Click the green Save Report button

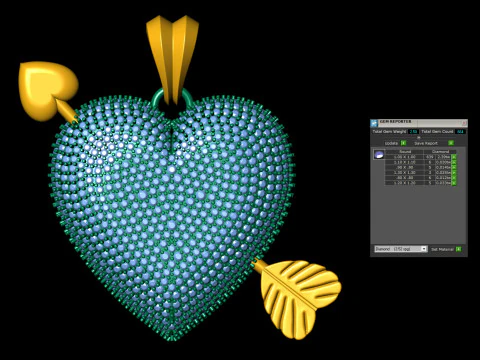(x=451, y=143)
